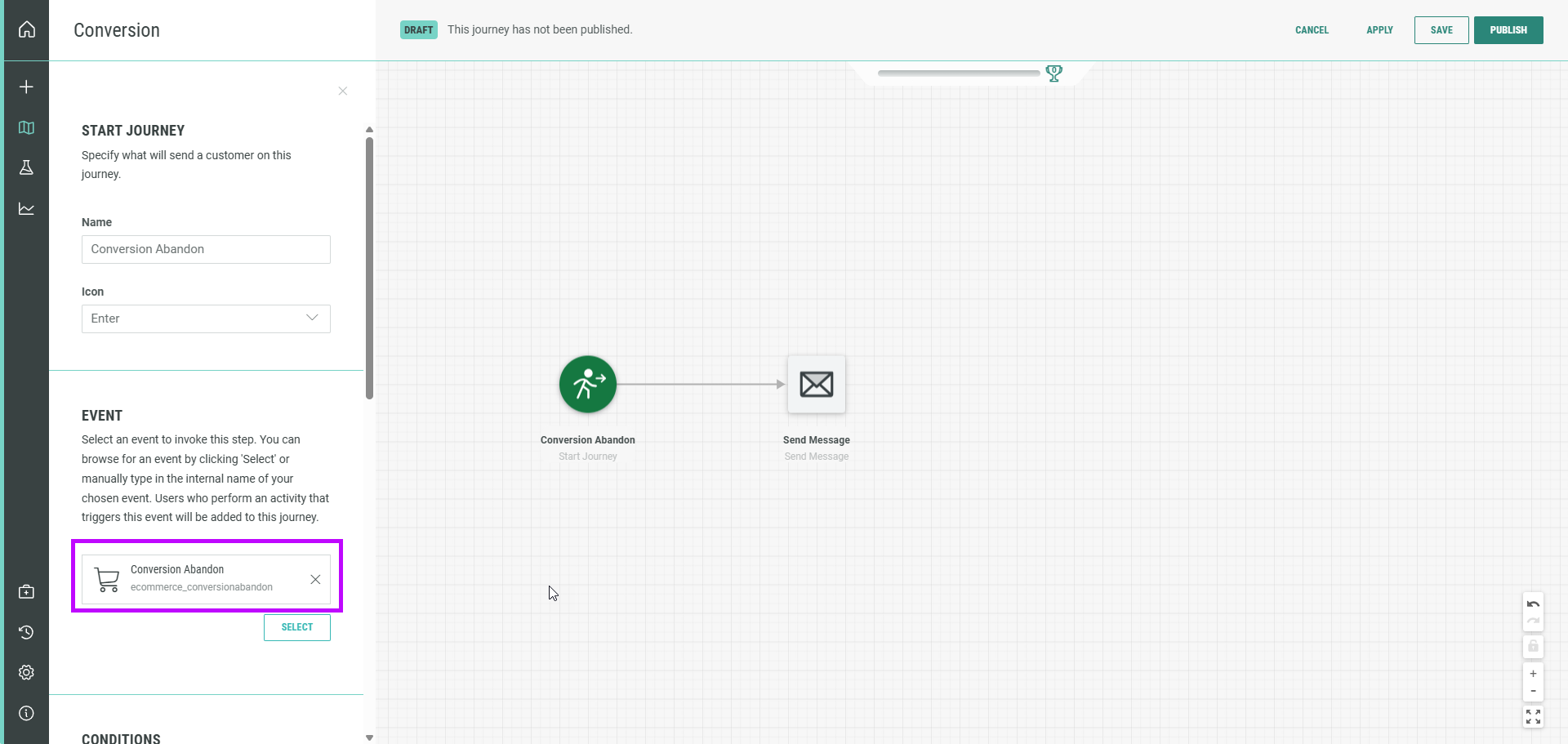
Task: Click the Select event button
Action: click(x=296, y=627)
